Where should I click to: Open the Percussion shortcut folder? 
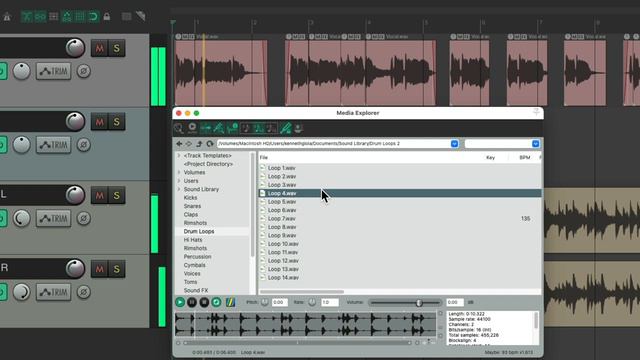pyautogui.click(x=197, y=257)
